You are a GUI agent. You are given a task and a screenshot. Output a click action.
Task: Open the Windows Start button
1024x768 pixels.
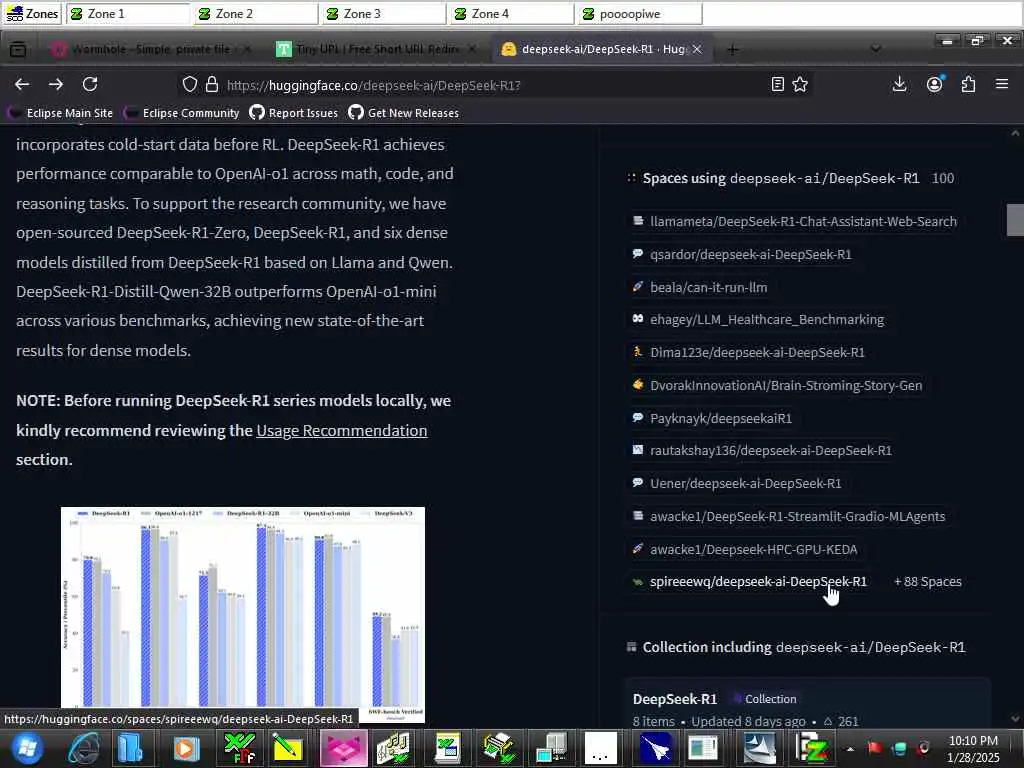tap(25, 748)
